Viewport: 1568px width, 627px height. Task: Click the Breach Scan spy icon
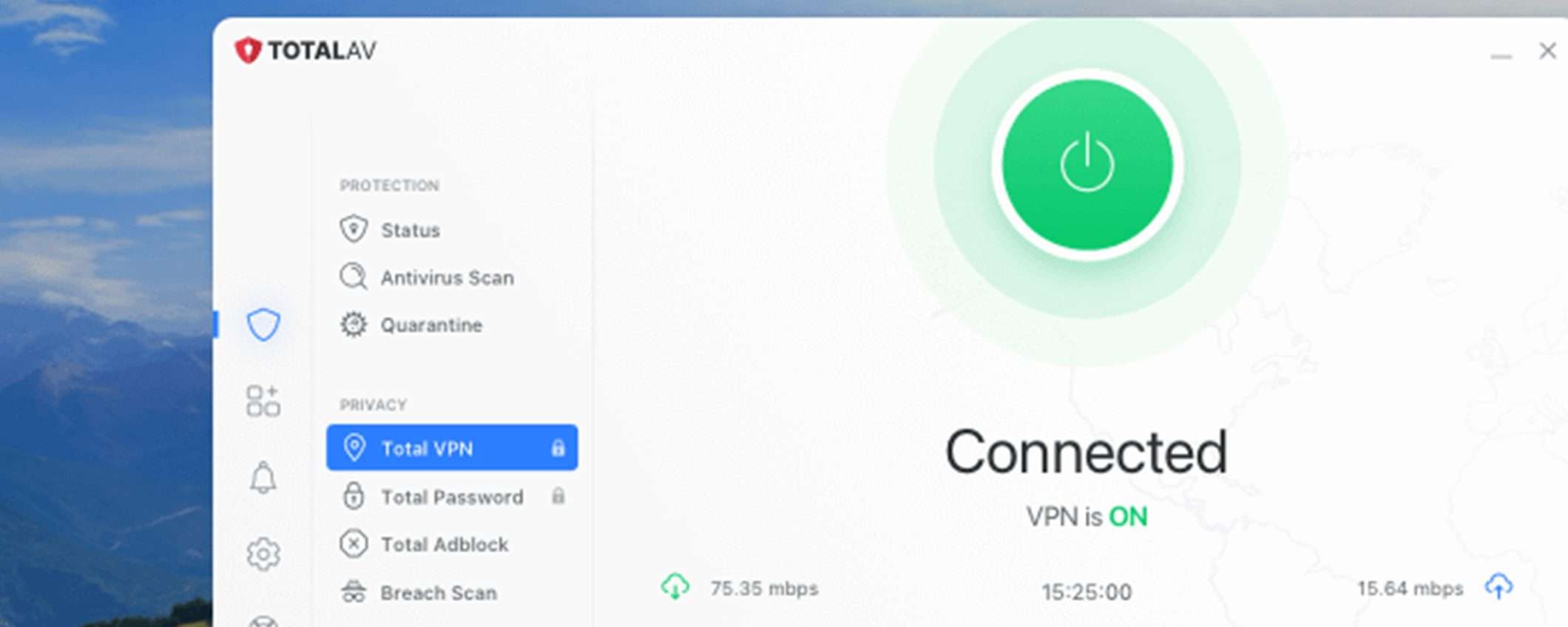pos(354,592)
